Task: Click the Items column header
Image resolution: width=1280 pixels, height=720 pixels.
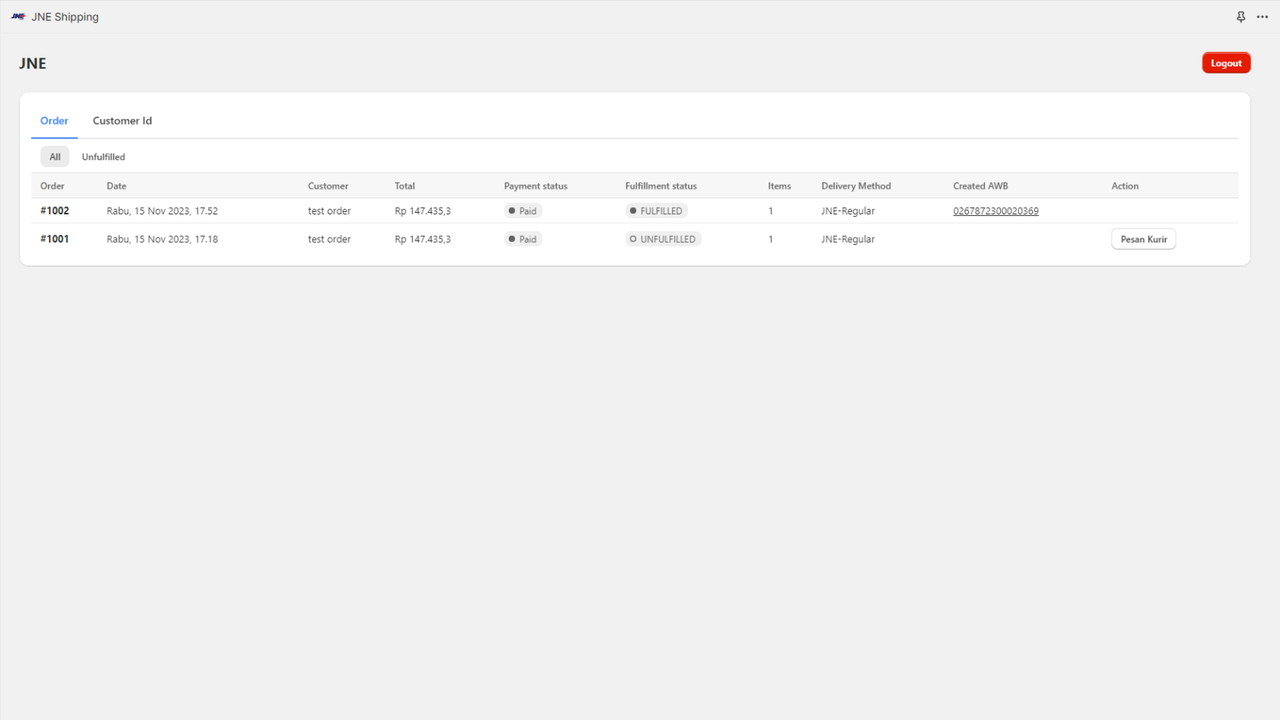Action: pos(779,186)
